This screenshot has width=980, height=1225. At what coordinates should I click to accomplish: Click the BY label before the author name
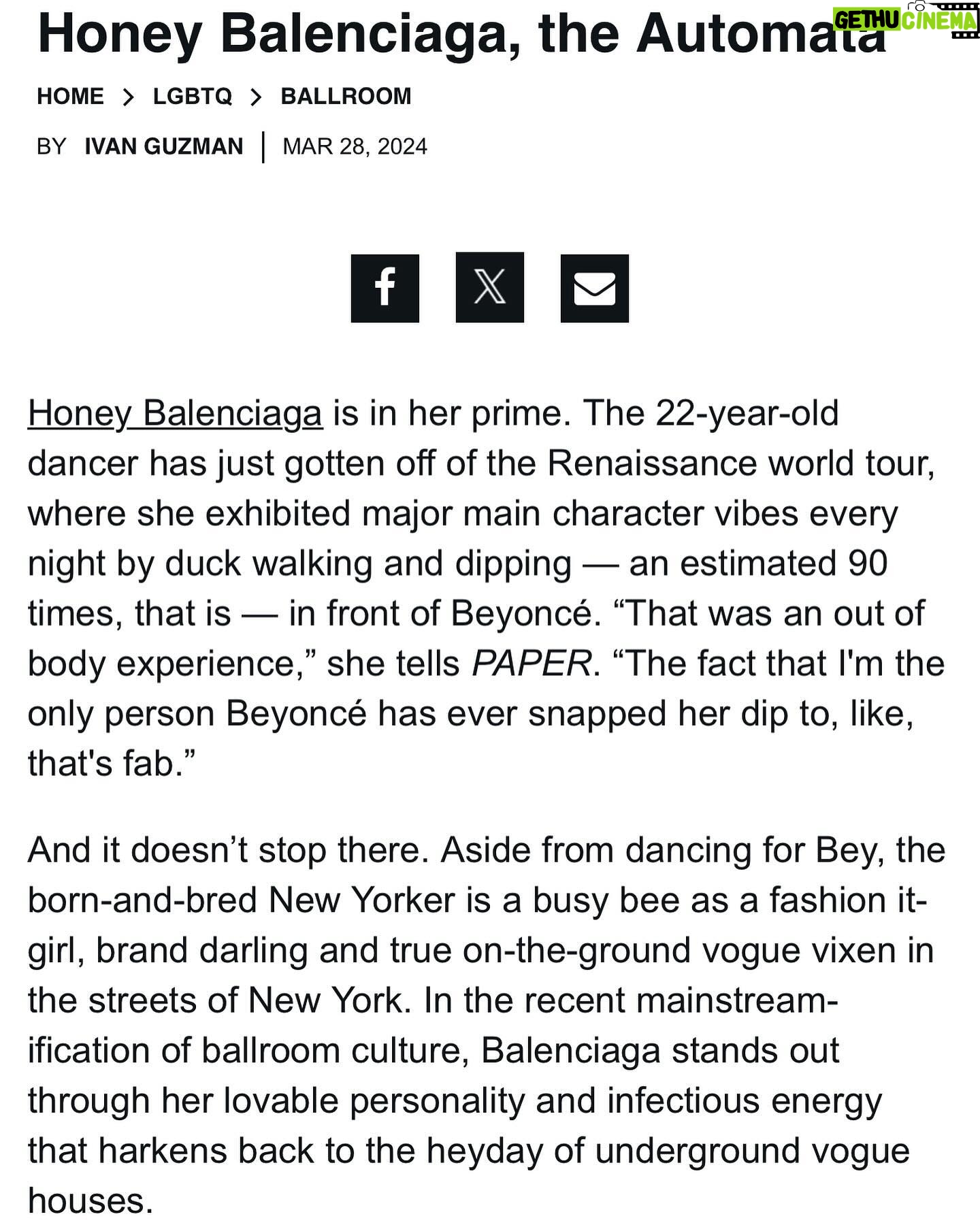tap(51, 146)
